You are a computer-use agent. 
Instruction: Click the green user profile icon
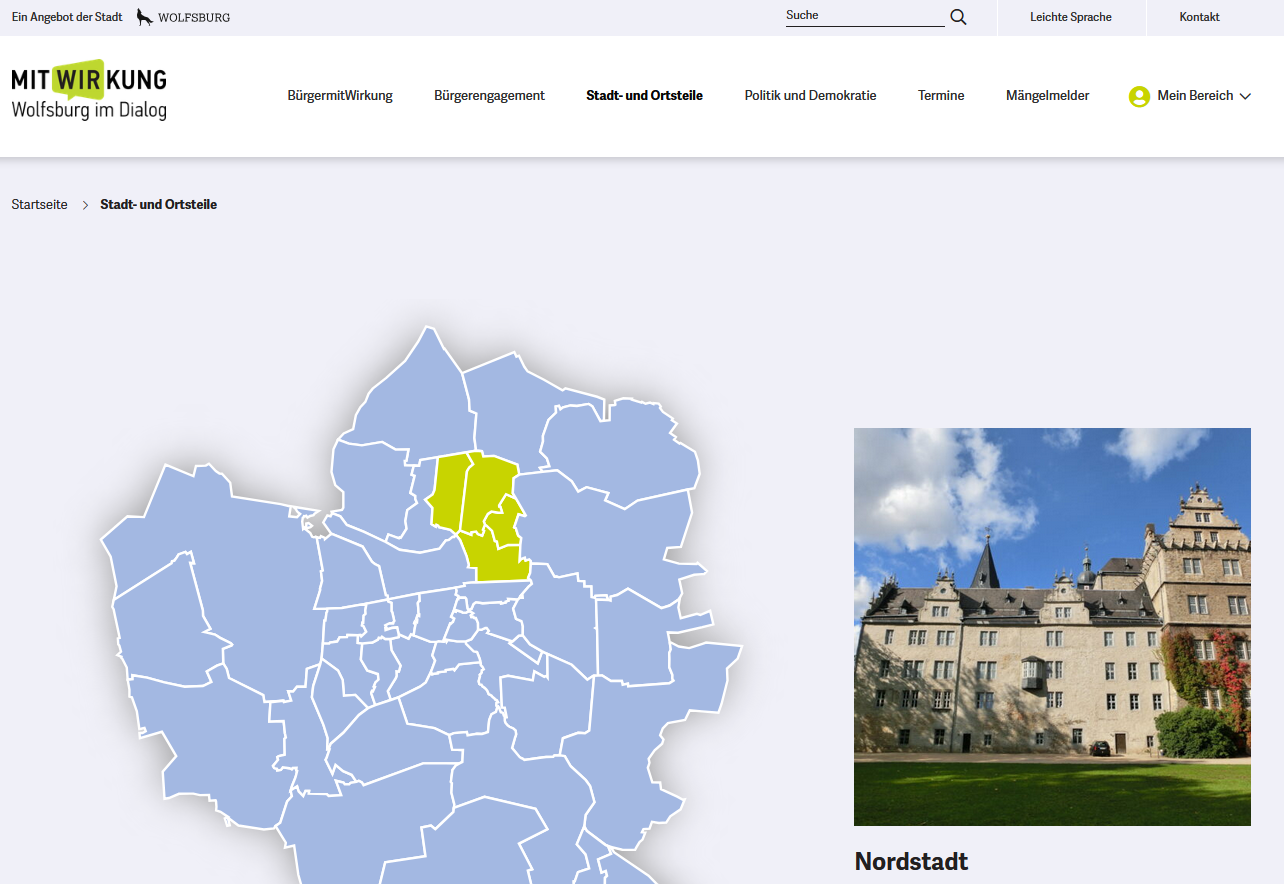1139,96
